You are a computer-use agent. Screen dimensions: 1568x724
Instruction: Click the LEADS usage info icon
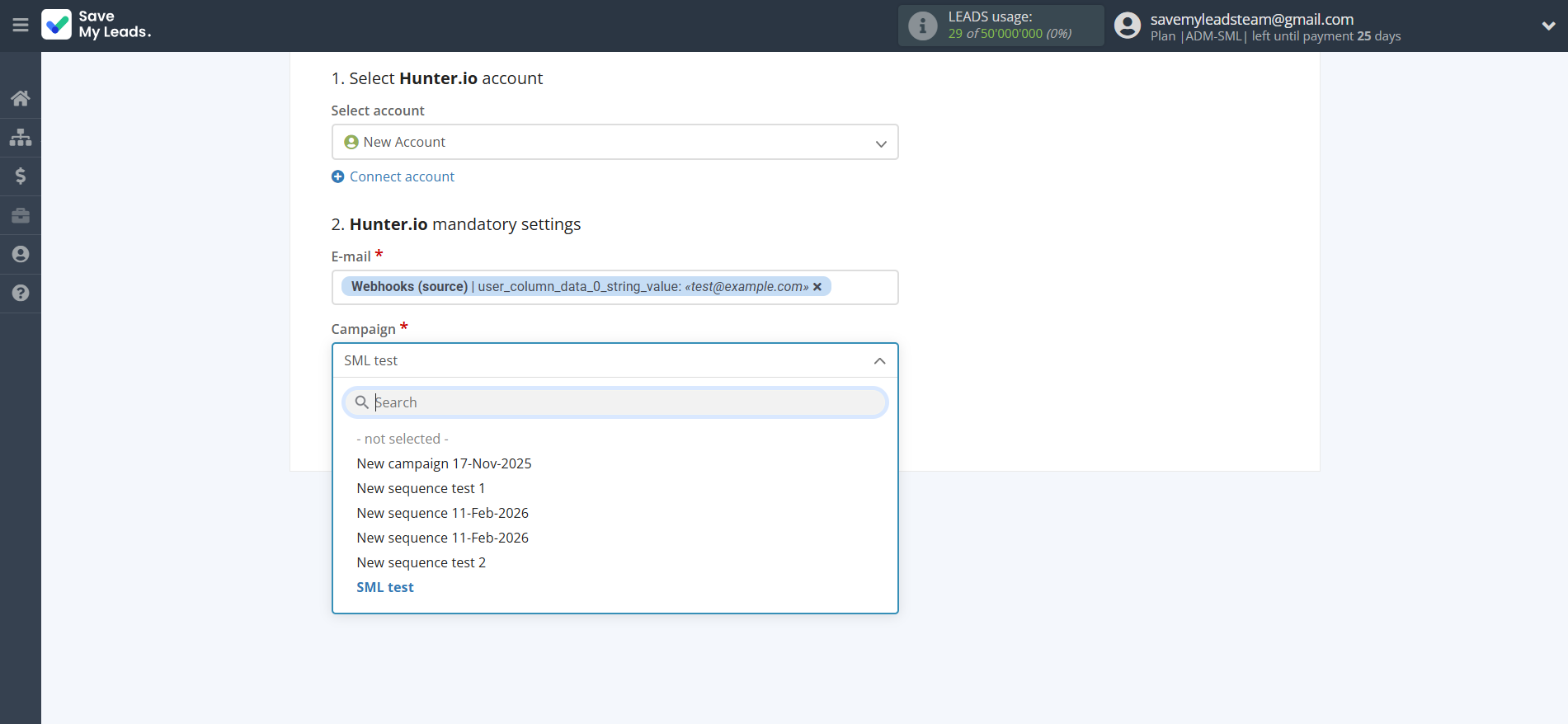click(x=923, y=26)
